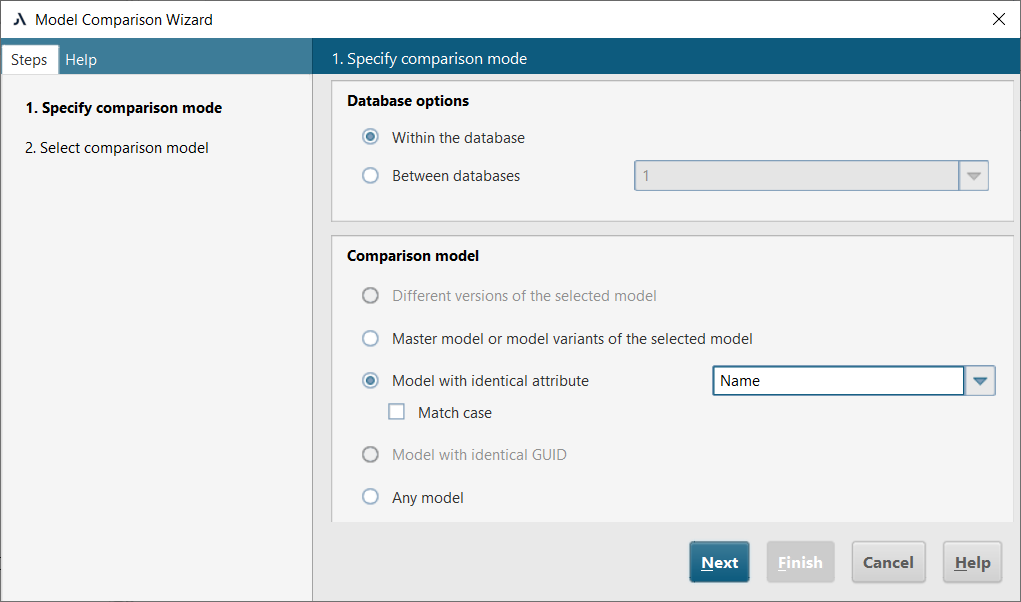The width and height of the screenshot is (1021, 602).
Task: Expand the database selection dropdown
Action: coord(973,175)
